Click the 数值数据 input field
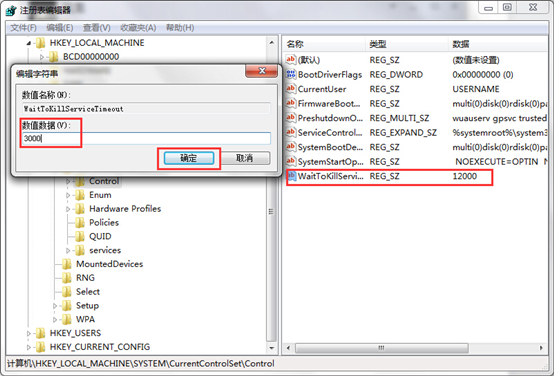This screenshot has height=376, width=554. click(x=146, y=138)
